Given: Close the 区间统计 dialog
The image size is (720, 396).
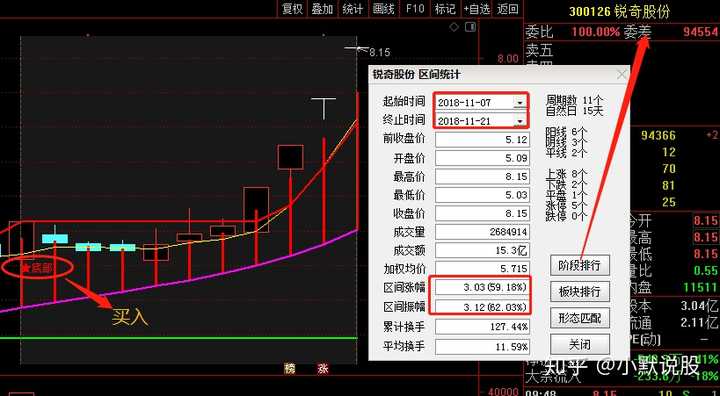Looking at the screenshot, I should (621, 74).
